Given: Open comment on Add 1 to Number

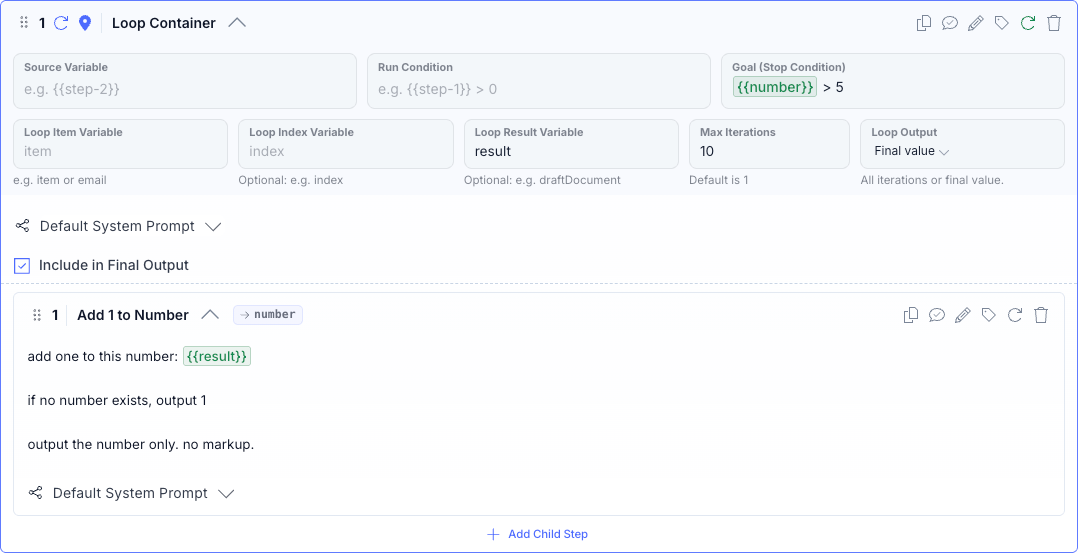Looking at the screenshot, I should tap(937, 315).
